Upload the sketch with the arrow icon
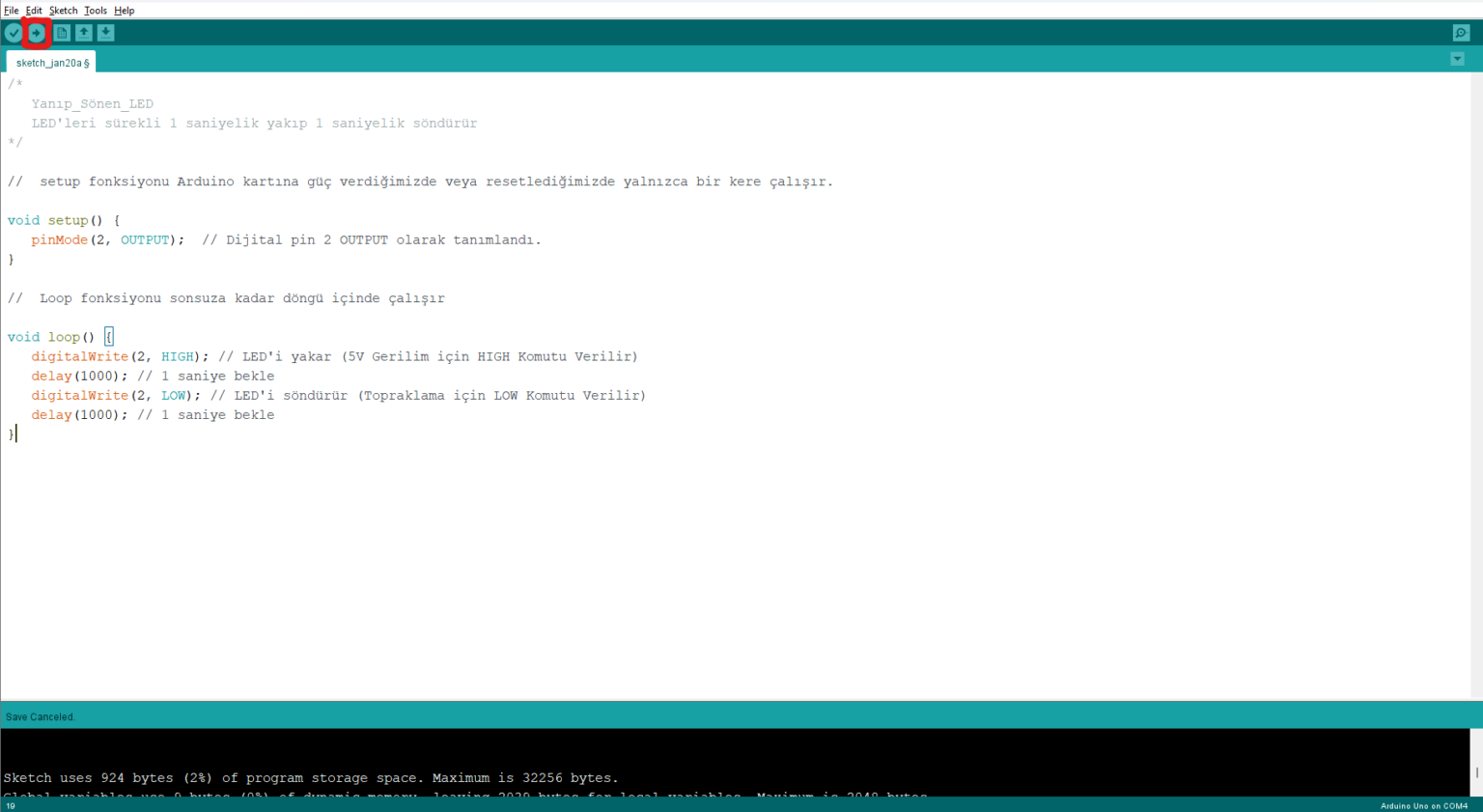 click(37, 33)
